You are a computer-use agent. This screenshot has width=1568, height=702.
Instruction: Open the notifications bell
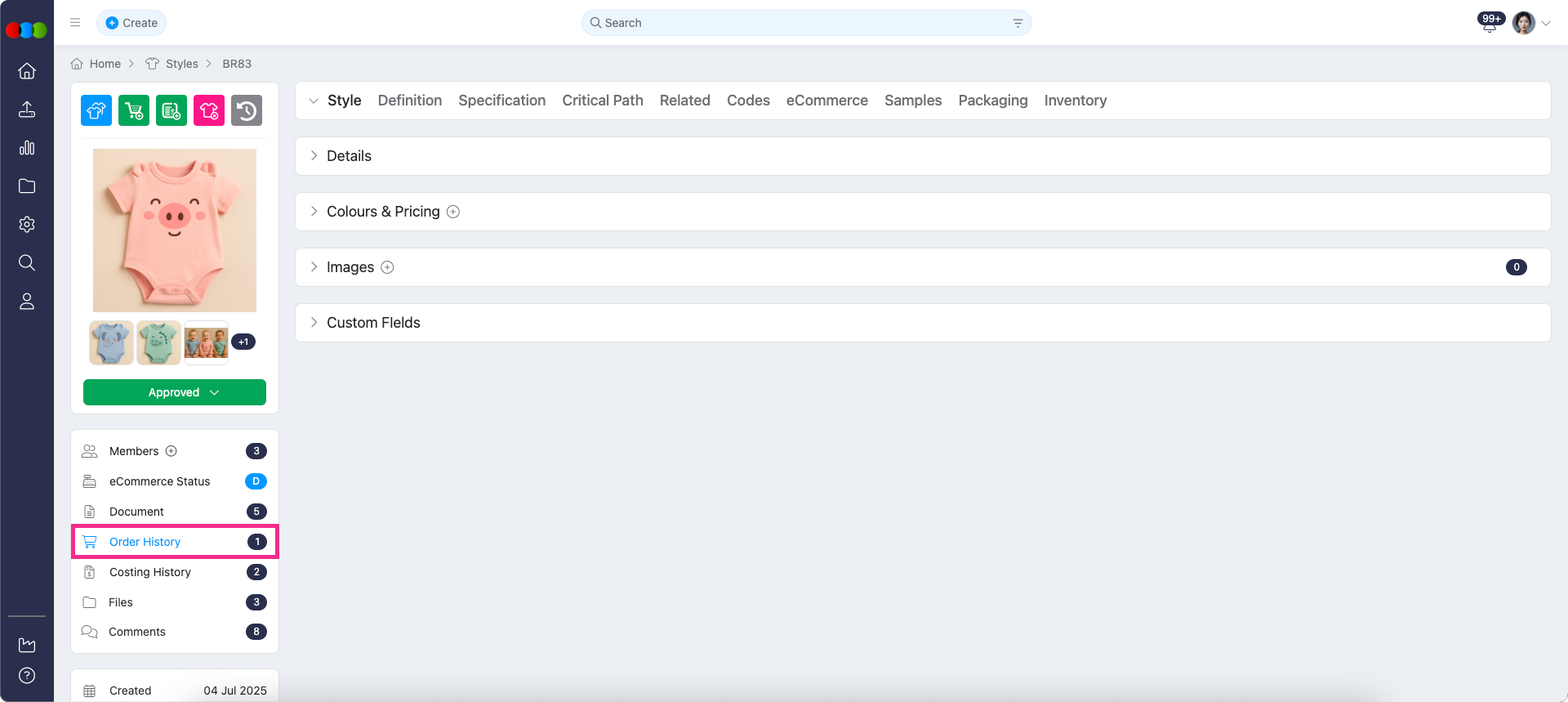pos(1490,24)
